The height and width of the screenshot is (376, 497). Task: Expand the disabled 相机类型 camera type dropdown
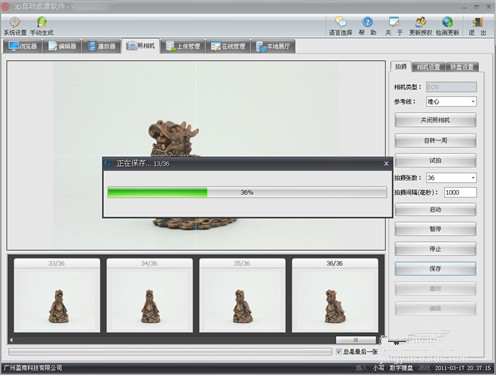point(451,87)
